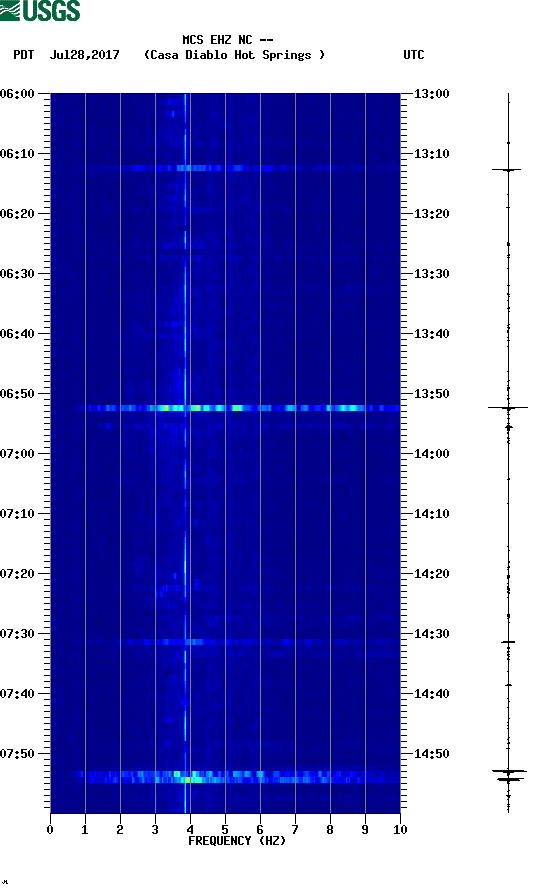The image size is (552, 893).
Task: Click the seismogram spike beside 13:12 UTC
Action: click(507, 170)
